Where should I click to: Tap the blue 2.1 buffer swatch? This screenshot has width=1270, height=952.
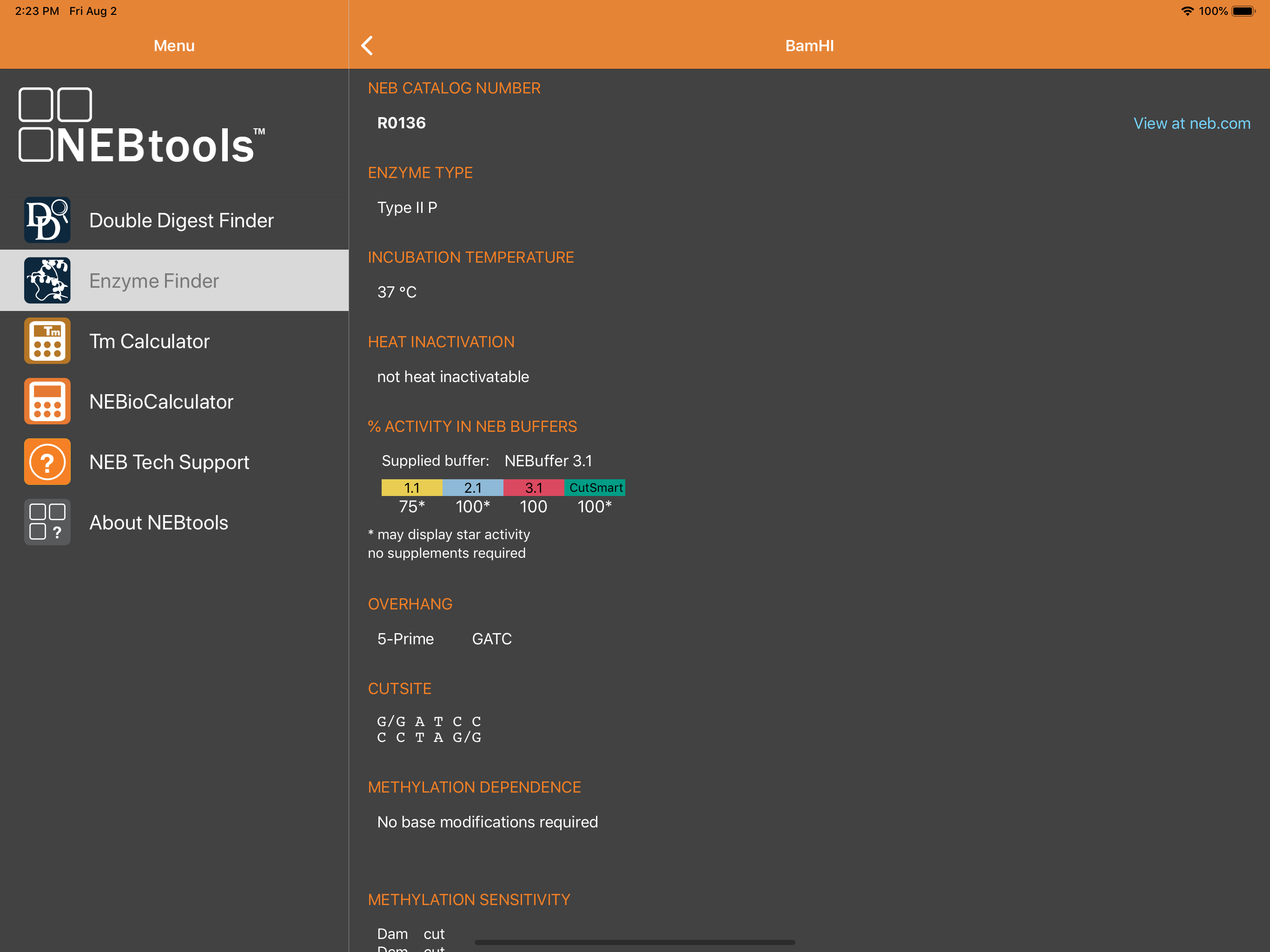[472, 488]
